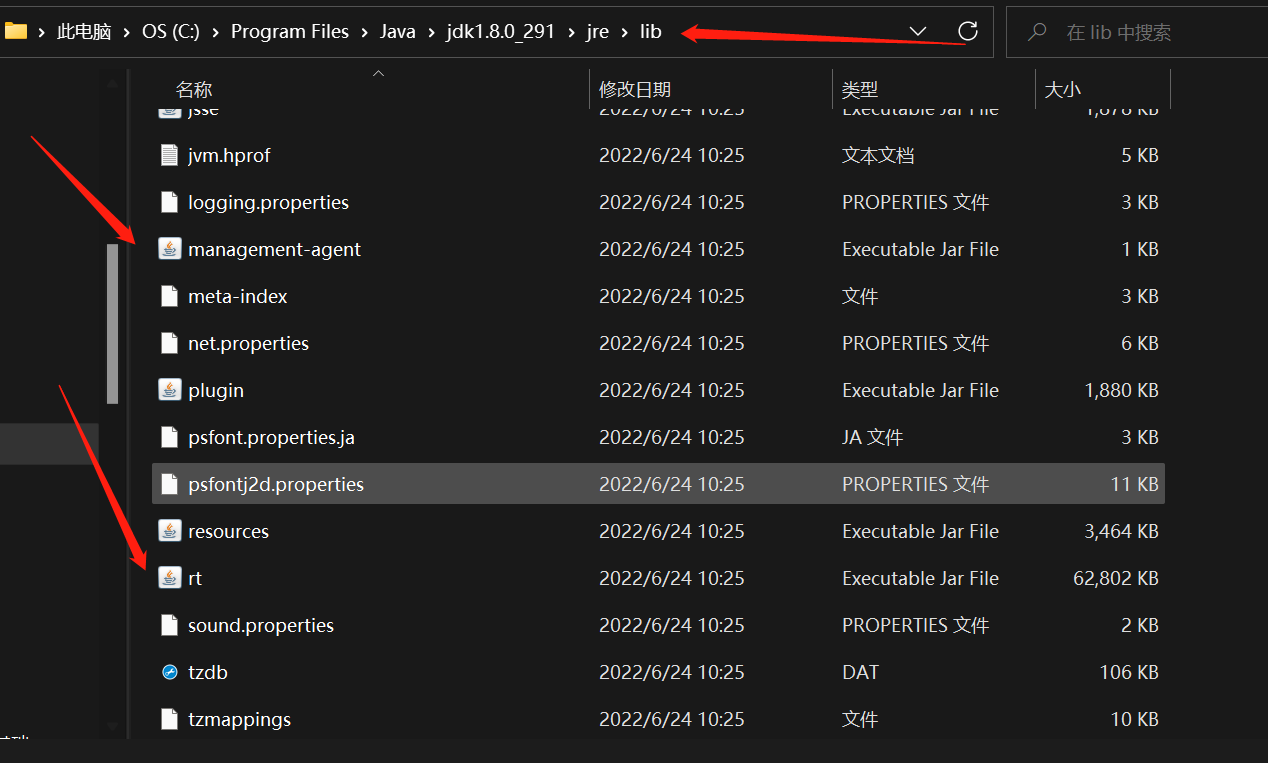Viewport: 1268px width, 763px height.
Task: Select file name sound.properties
Action: [261, 625]
